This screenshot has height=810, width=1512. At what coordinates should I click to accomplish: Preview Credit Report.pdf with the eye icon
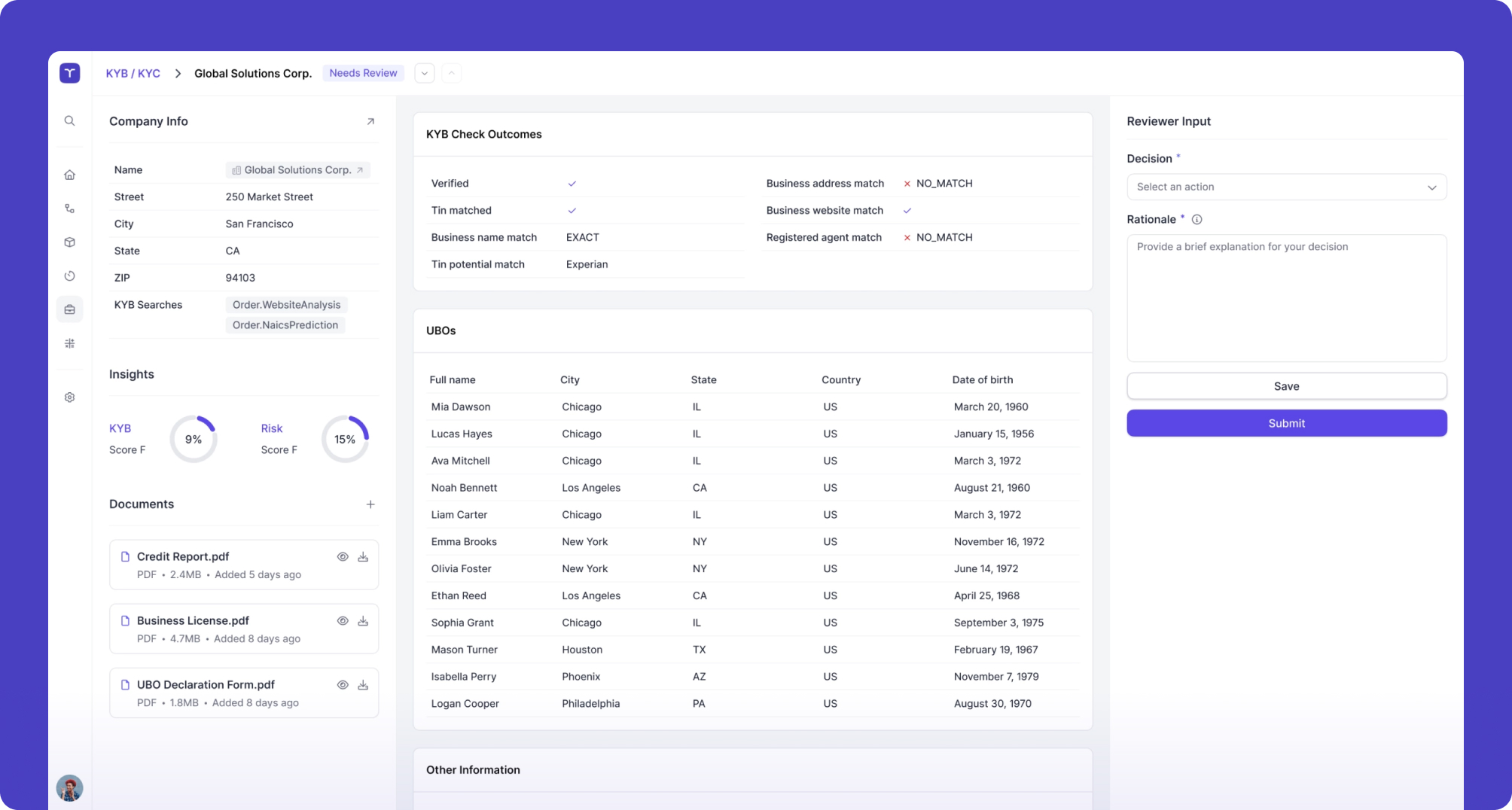[x=343, y=557]
